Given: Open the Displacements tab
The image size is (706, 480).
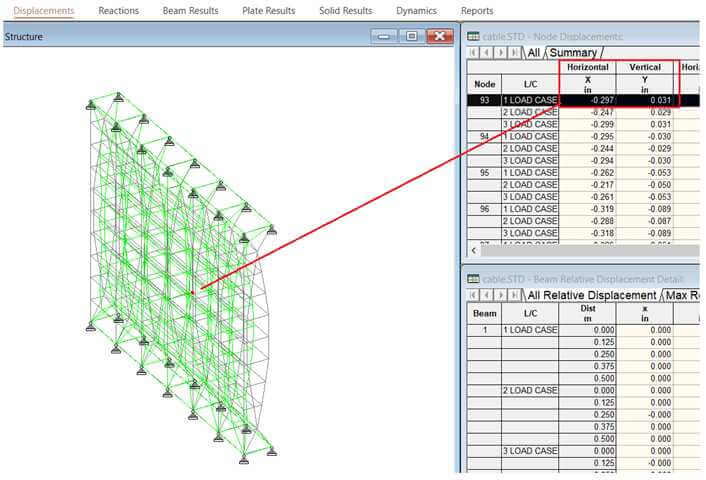Looking at the screenshot, I should (x=44, y=11).
